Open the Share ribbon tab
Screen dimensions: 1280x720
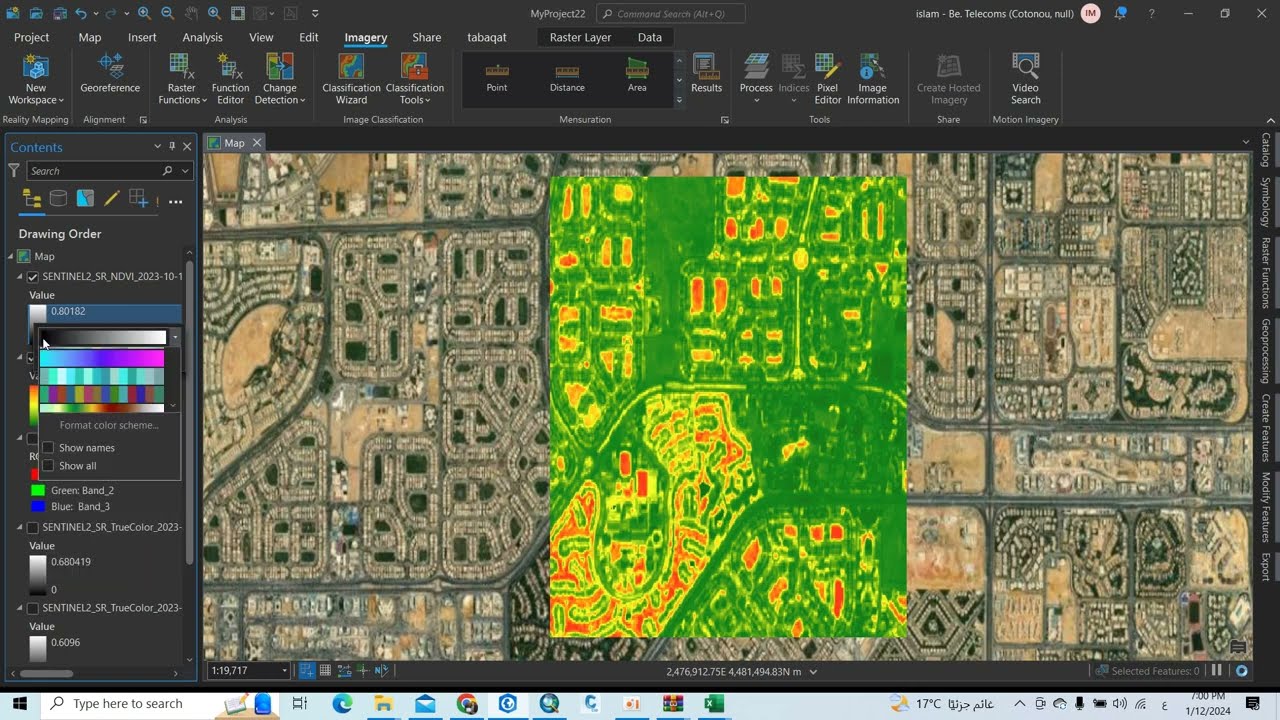pos(426,37)
